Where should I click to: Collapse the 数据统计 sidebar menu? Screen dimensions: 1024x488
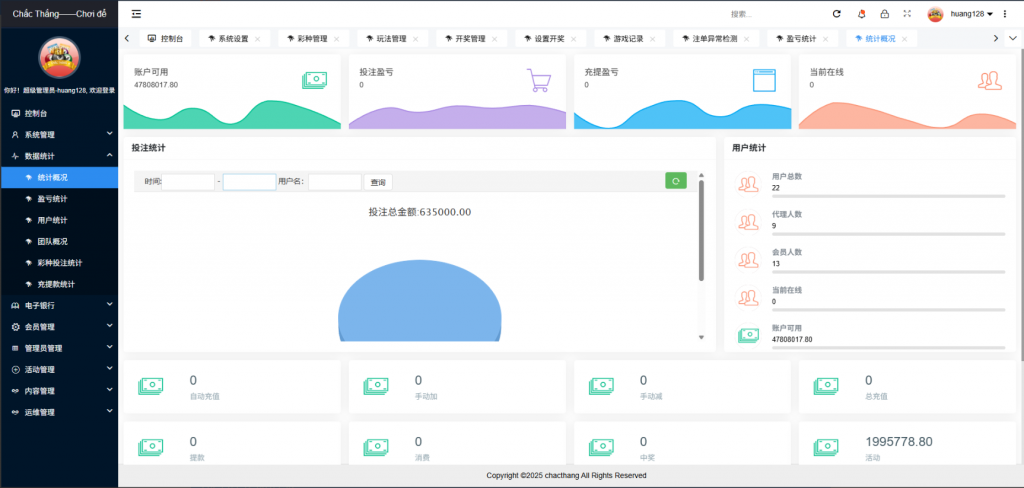pos(58,156)
